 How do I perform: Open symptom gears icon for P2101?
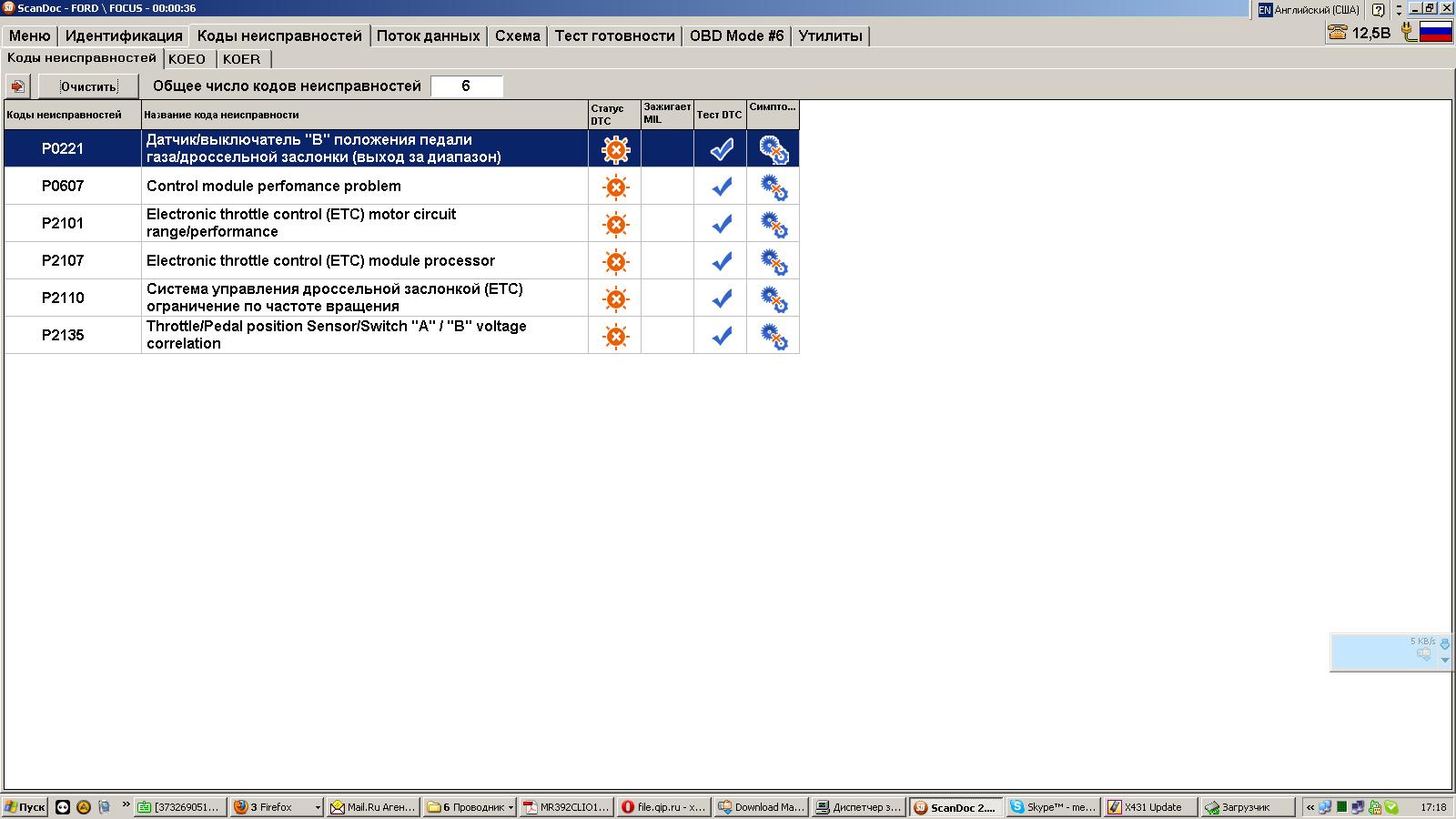click(773, 225)
